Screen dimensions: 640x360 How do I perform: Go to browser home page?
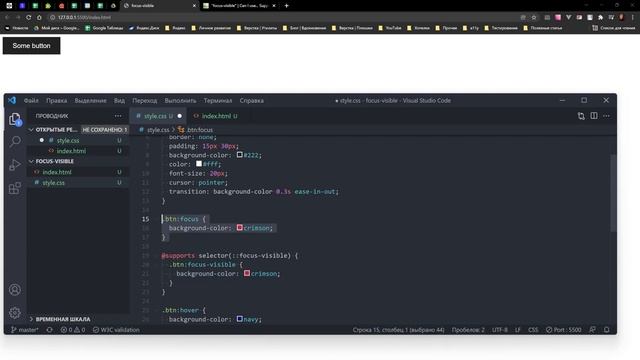tap(39, 18)
